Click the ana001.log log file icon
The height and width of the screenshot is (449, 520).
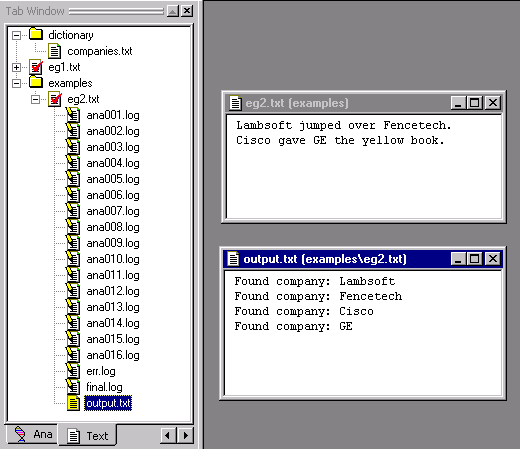click(x=73, y=115)
